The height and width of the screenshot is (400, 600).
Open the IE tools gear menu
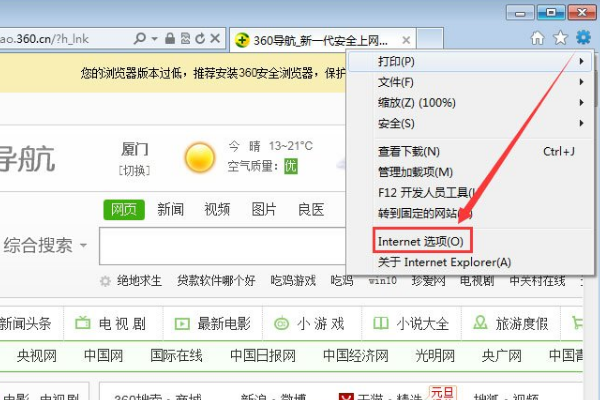coord(583,38)
